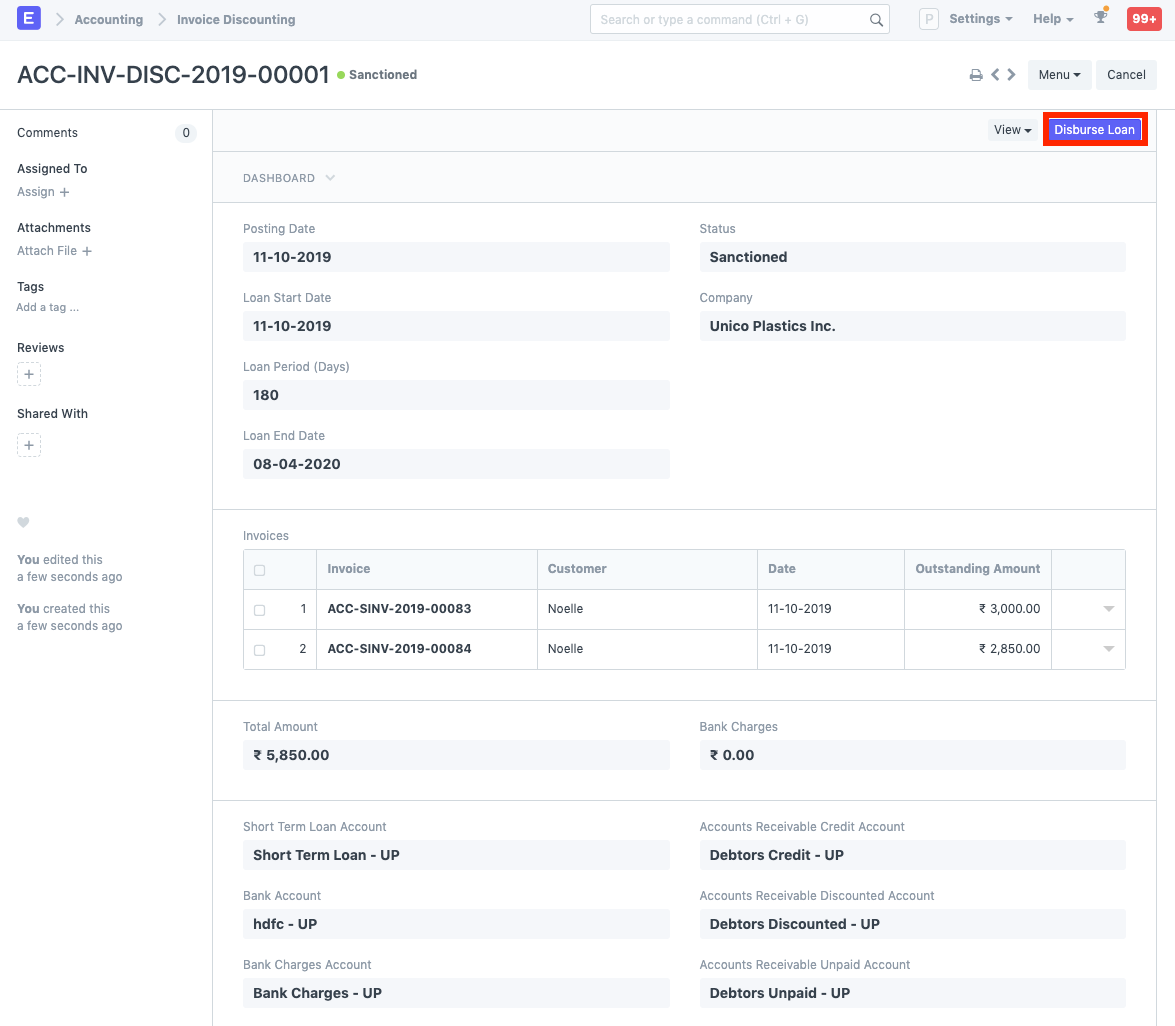Open the Settings menu

pos(980,19)
